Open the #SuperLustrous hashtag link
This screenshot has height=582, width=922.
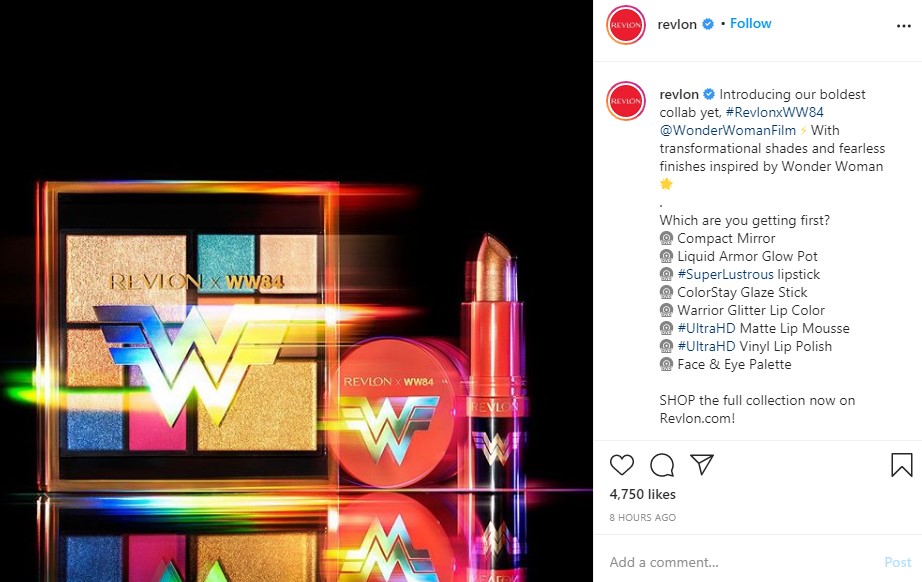point(726,275)
